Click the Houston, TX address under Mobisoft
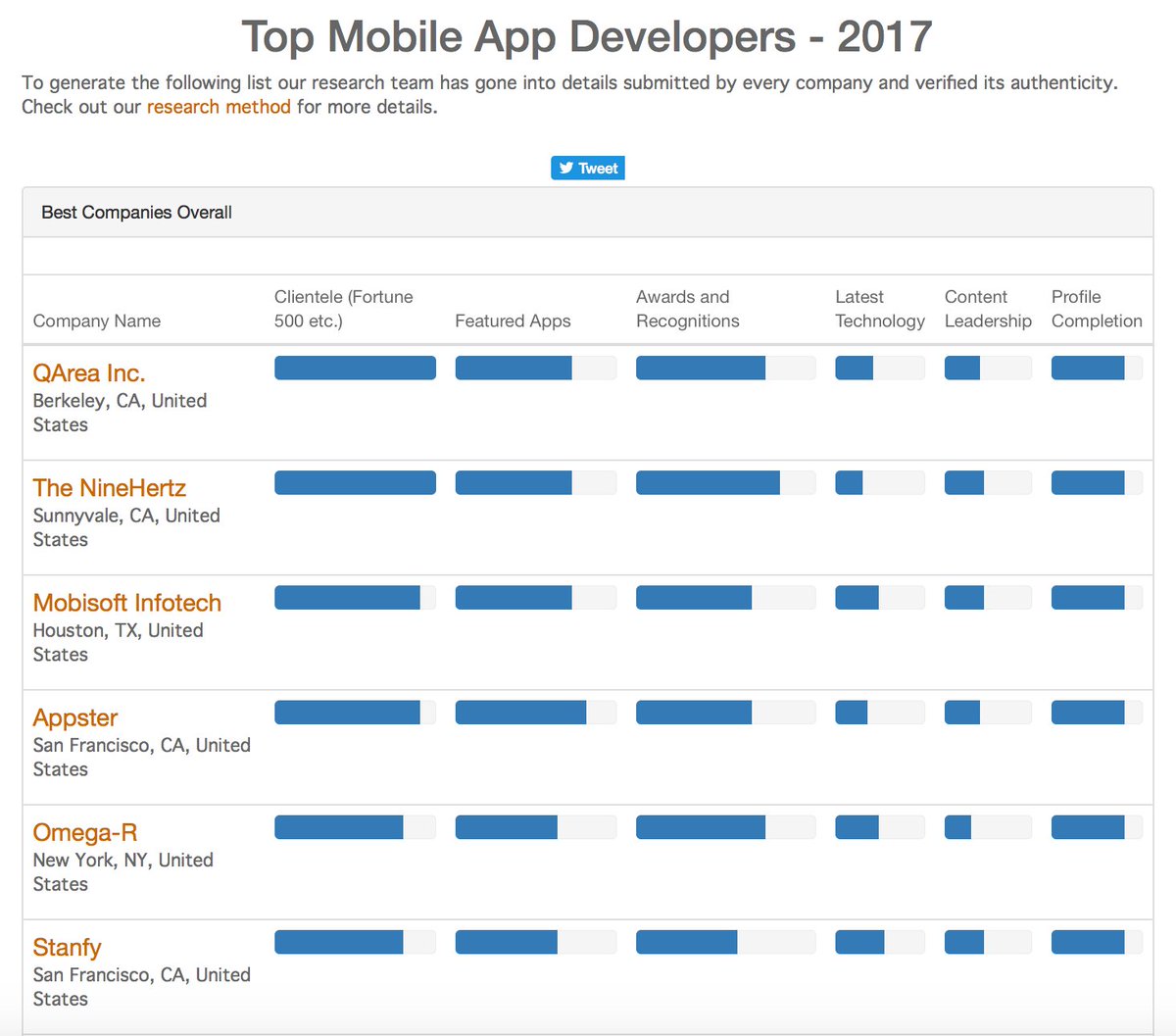 click(119, 642)
